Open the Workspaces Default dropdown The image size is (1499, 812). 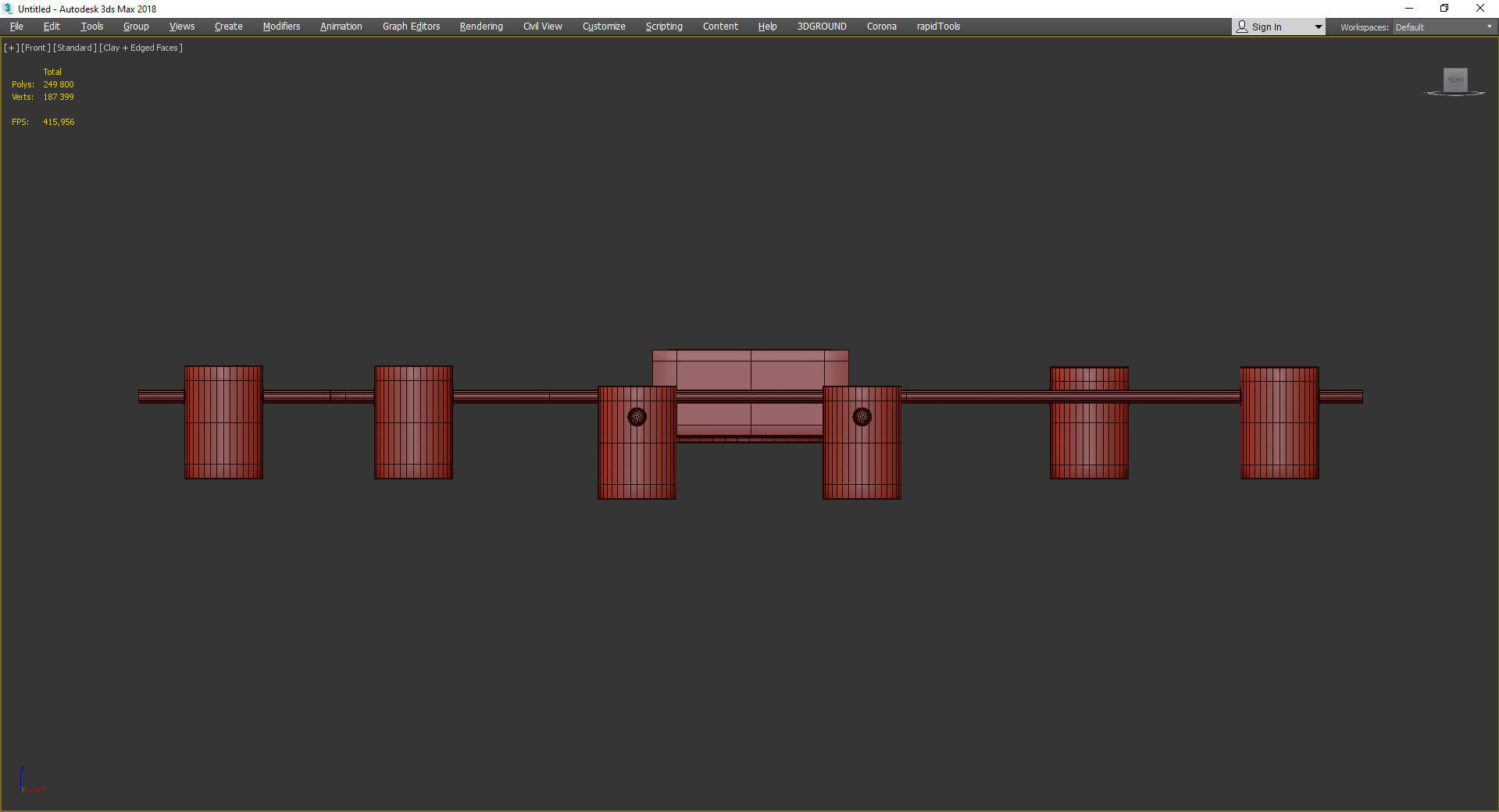[1444, 27]
